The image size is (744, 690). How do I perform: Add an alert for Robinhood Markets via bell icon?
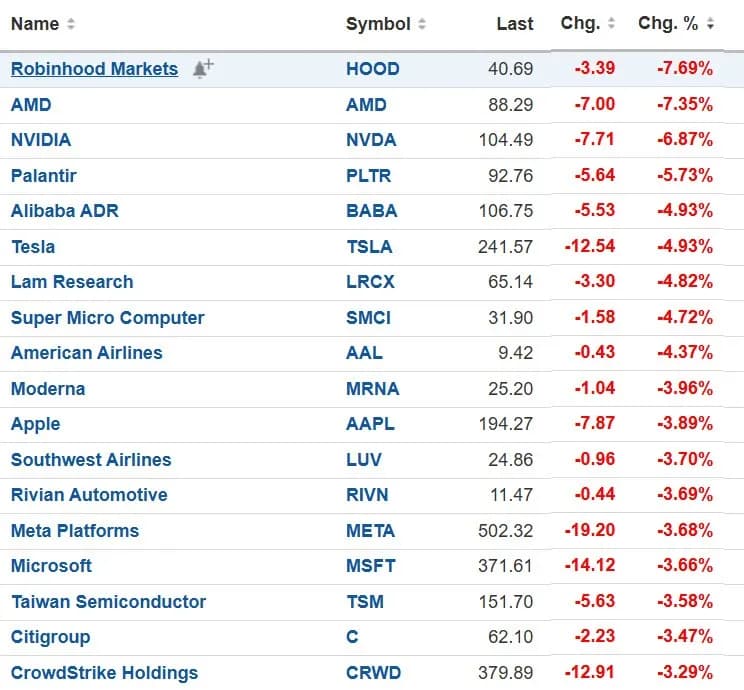point(203,69)
